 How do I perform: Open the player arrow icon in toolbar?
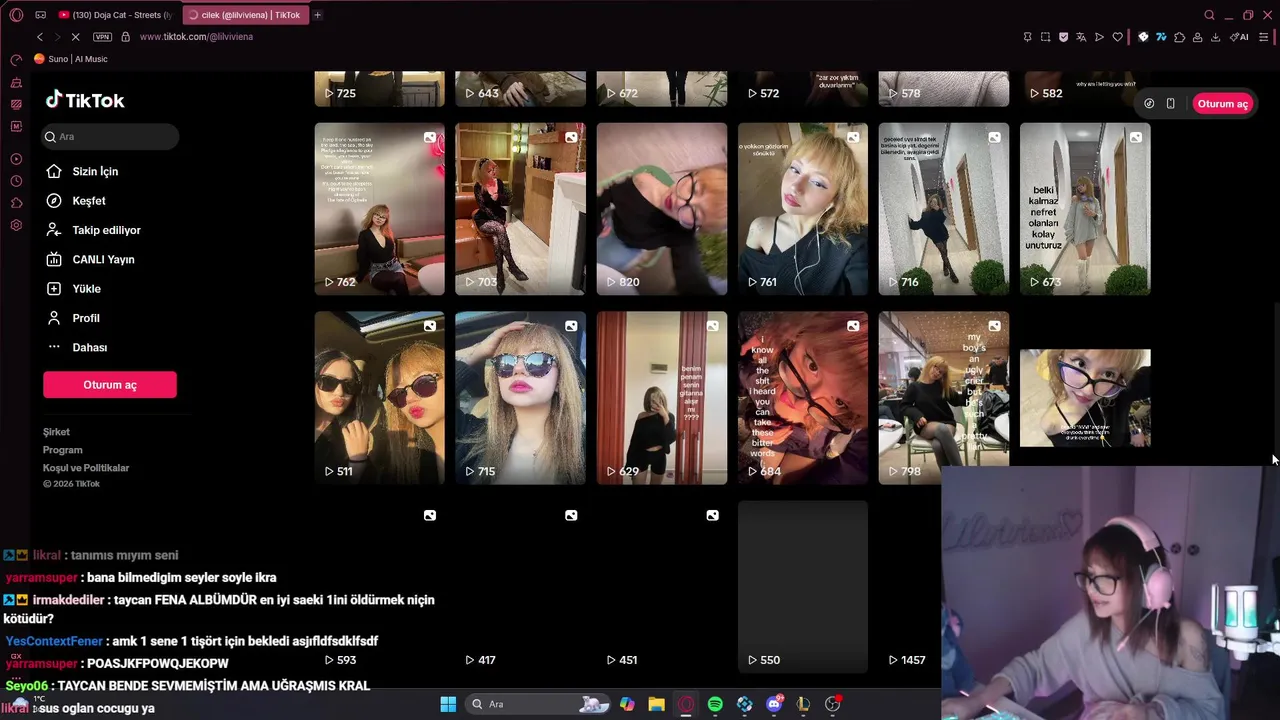(1100, 37)
